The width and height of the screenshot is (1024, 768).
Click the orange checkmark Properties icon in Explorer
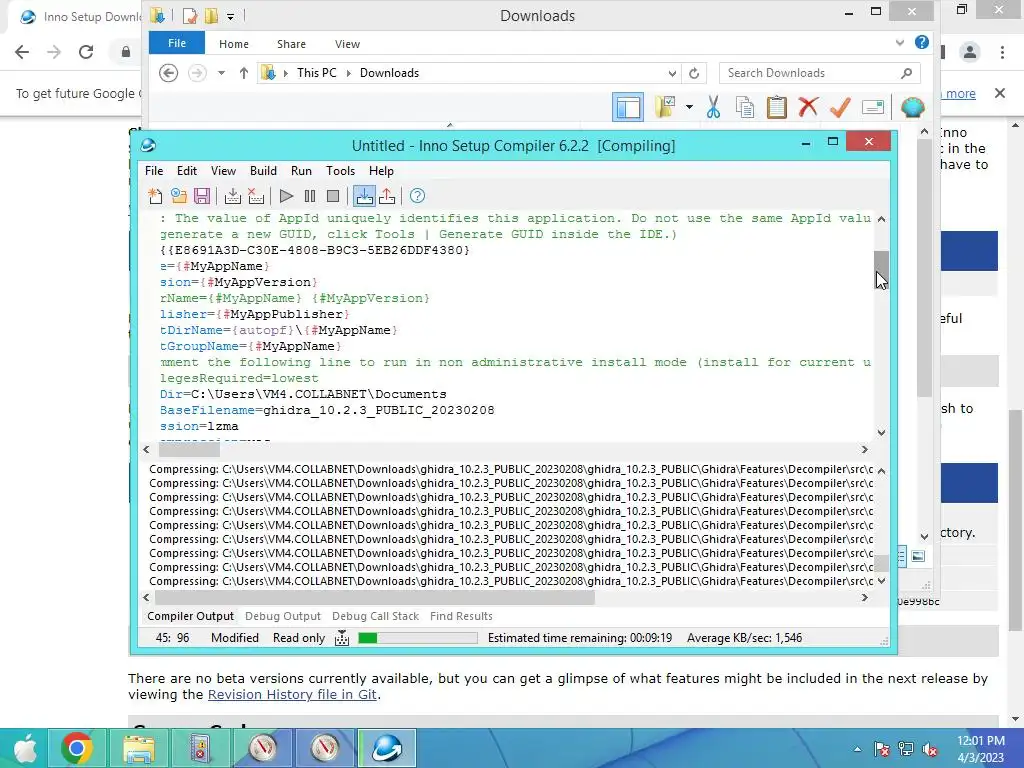point(840,107)
